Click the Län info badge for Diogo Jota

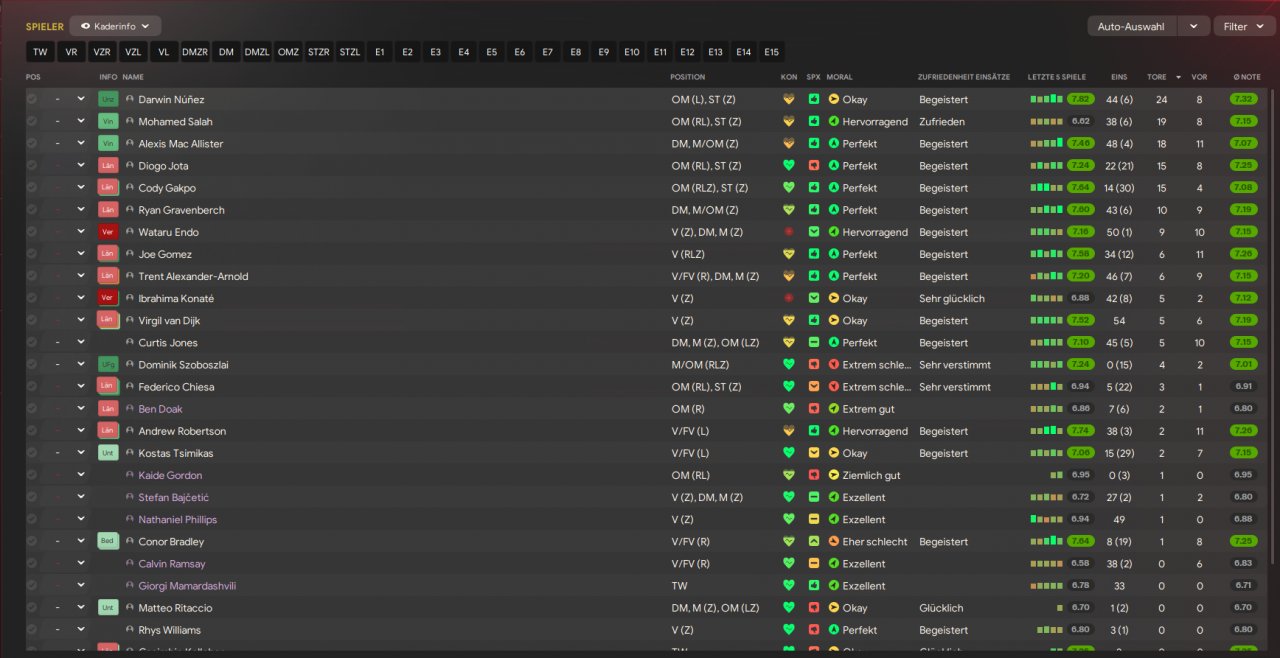pos(108,166)
